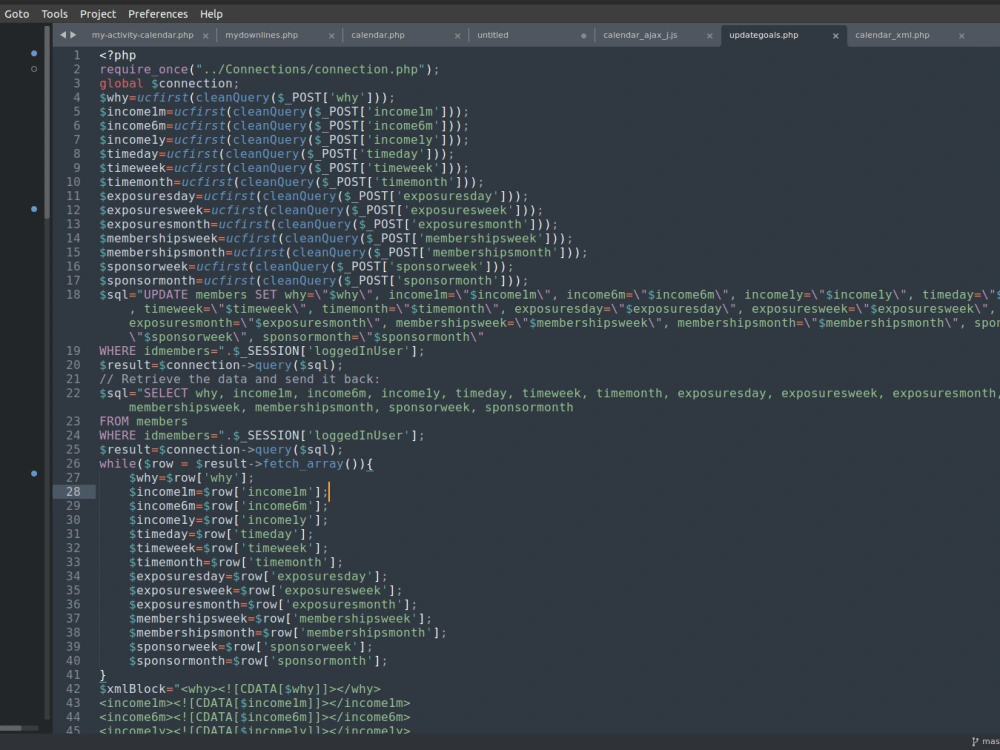Click the right tab-scroll arrow
Viewport: 1000px width, 750px height.
tap(73, 35)
